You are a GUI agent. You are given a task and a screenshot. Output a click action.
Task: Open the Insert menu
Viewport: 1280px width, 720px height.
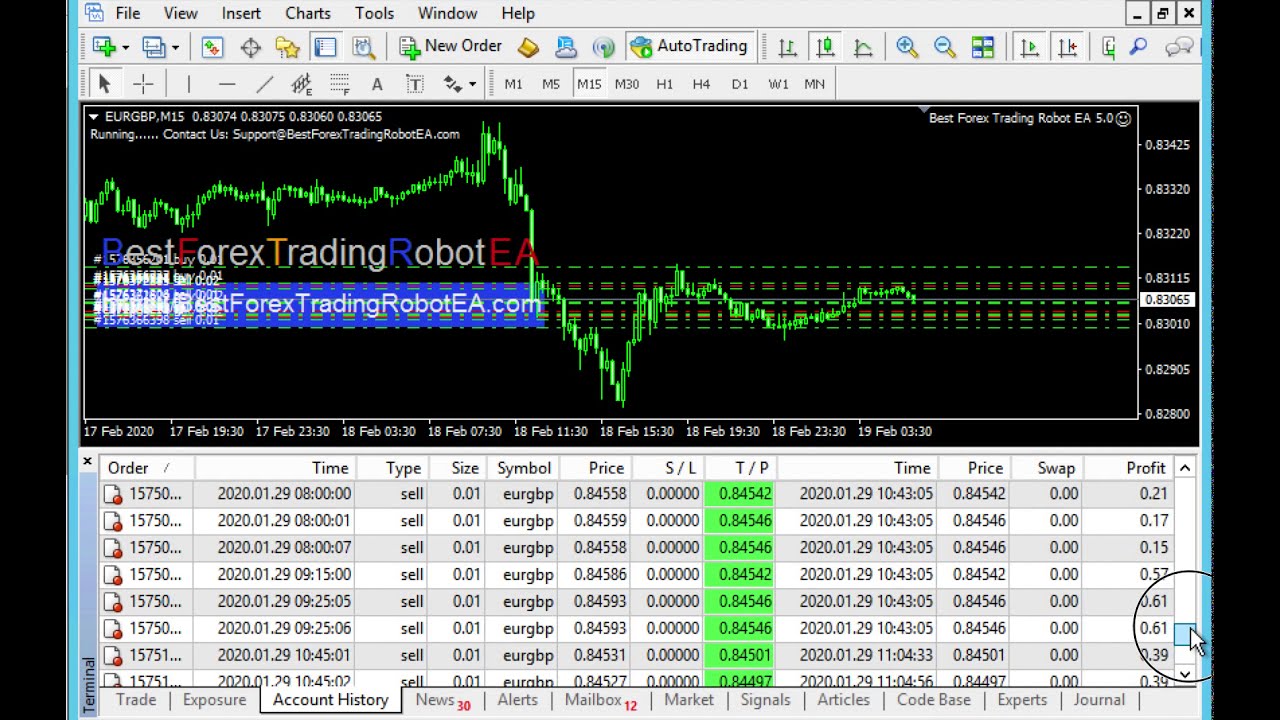pos(241,13)
